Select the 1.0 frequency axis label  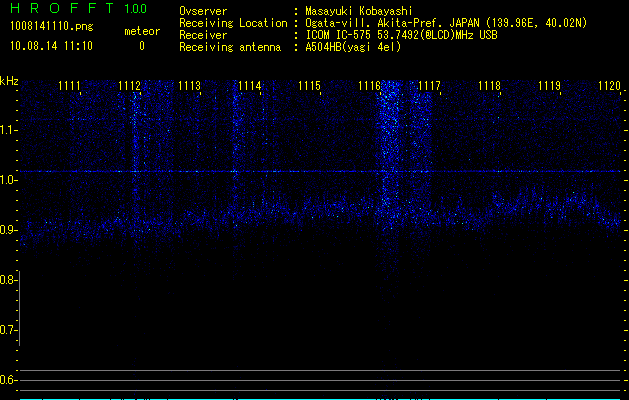[7, 180]
